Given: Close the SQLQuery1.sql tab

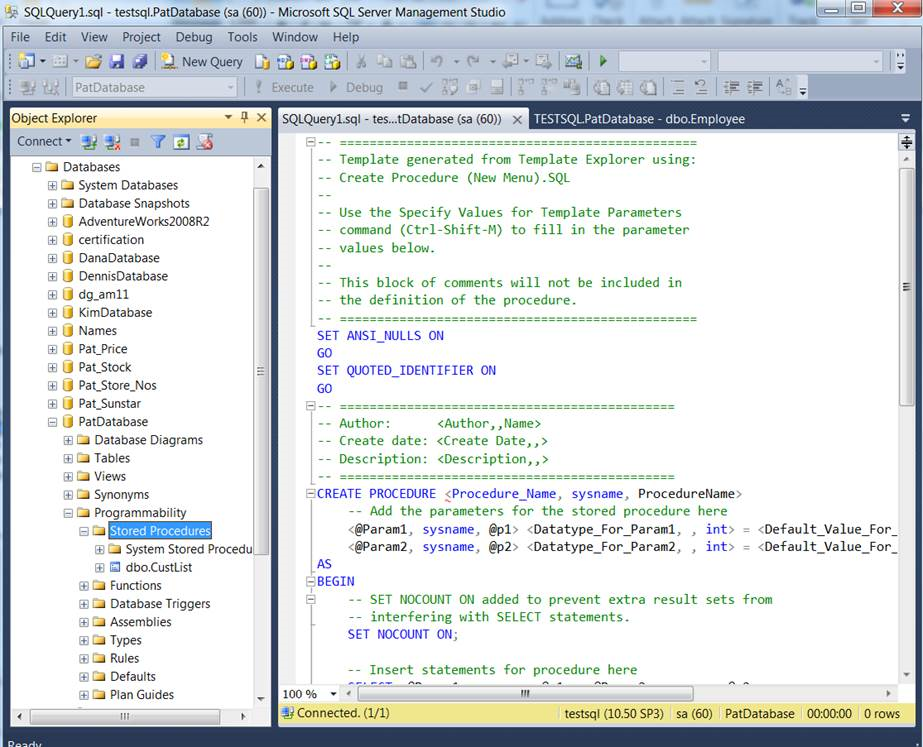Looking at the screenshot, I should (x=517, y=119).
